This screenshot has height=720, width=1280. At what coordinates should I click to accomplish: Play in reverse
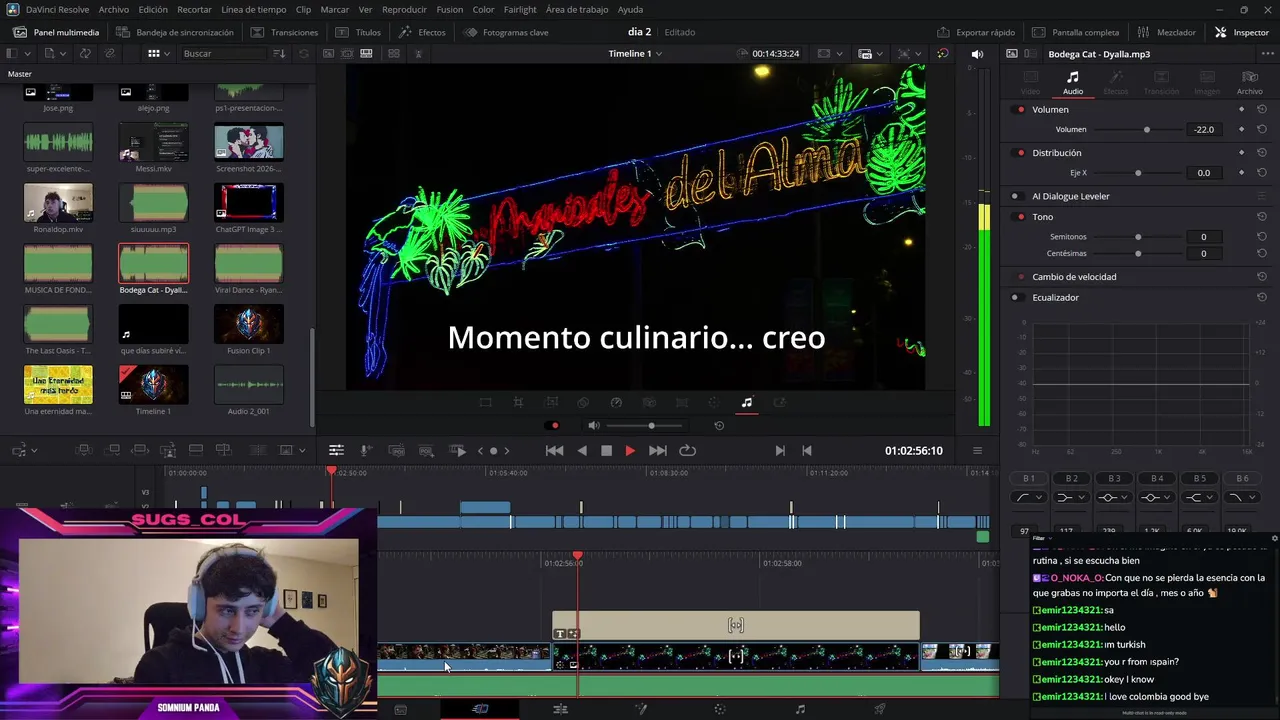coord(582,451)
